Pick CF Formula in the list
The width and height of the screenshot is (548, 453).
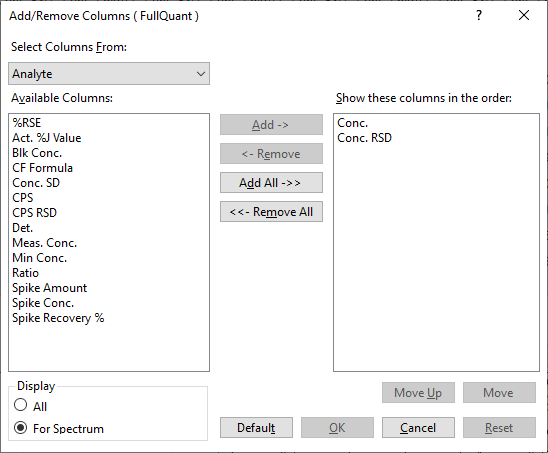(x=42, y=168)
